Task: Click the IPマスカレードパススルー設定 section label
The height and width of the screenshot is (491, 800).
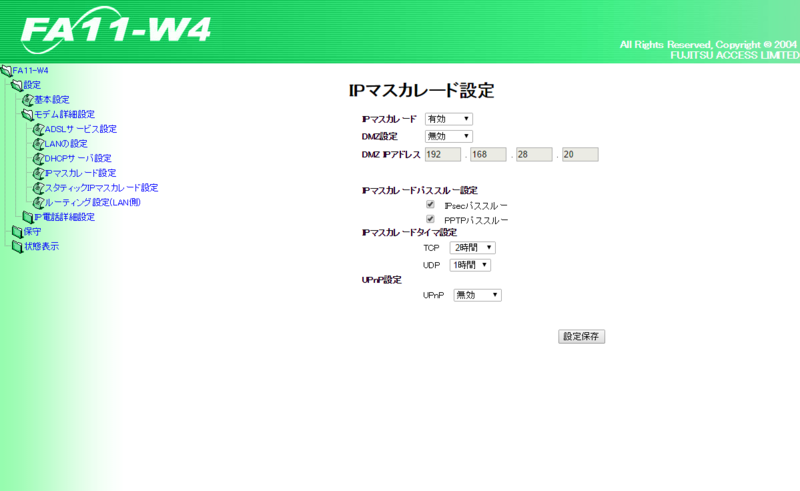Action: pos(420,190)
